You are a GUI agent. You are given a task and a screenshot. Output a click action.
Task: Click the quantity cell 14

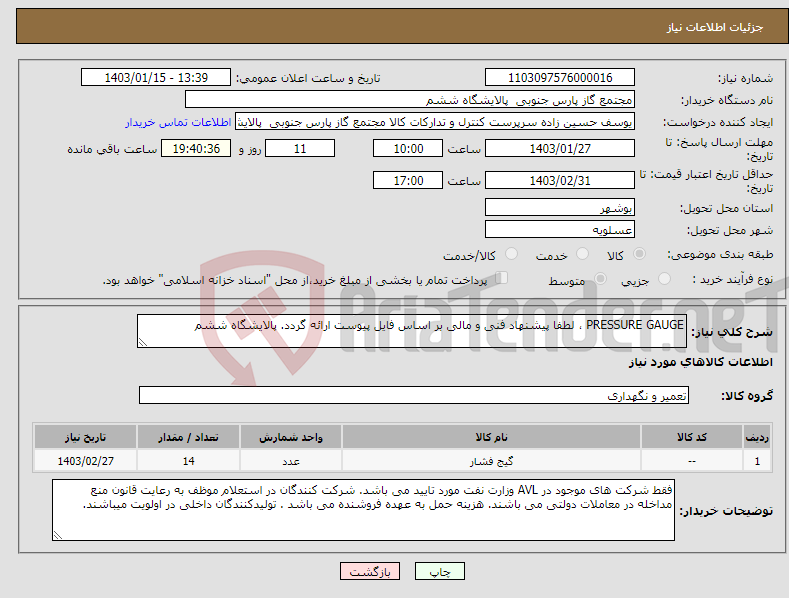click(188, 461)
